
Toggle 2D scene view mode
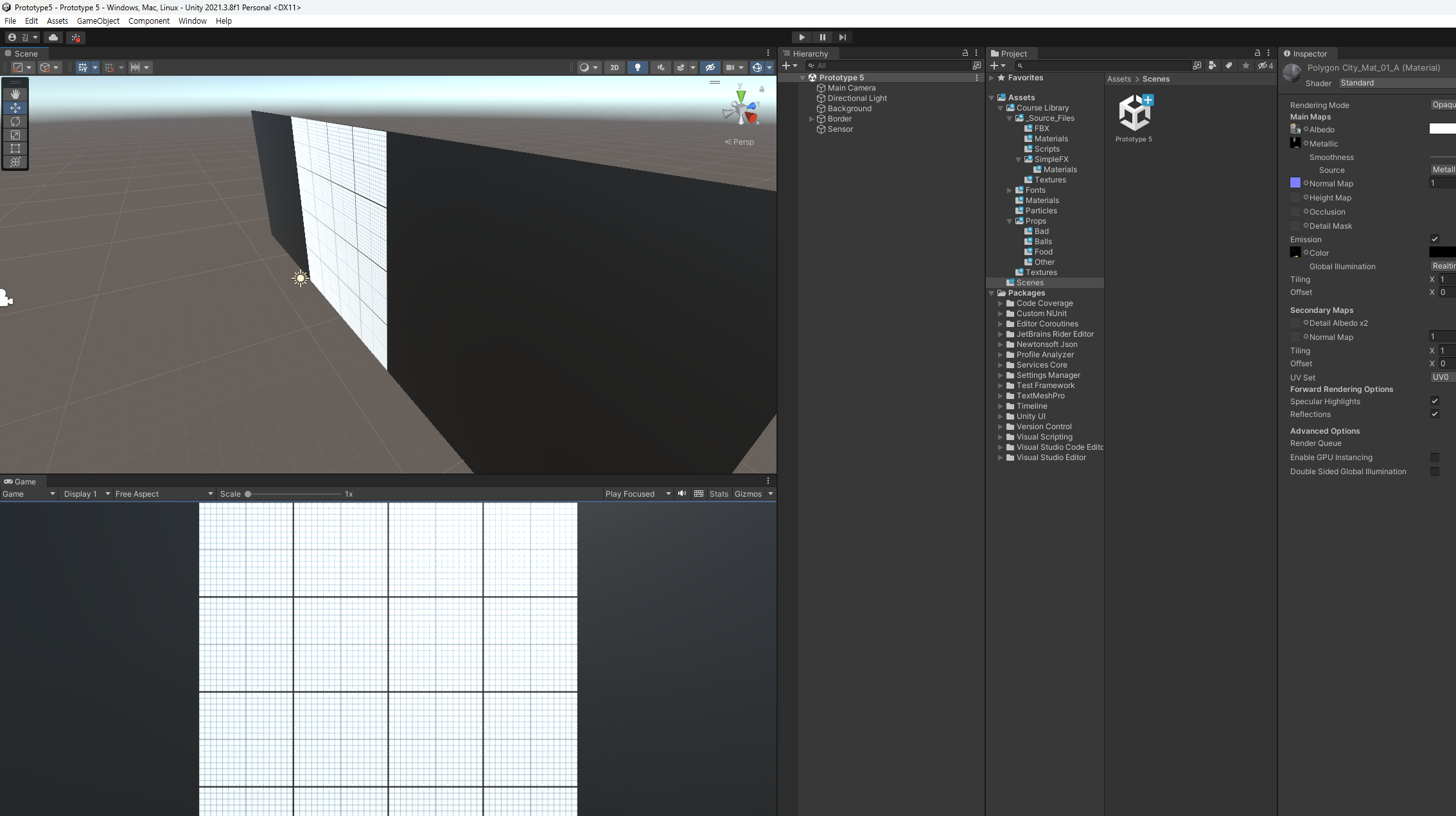614,67
